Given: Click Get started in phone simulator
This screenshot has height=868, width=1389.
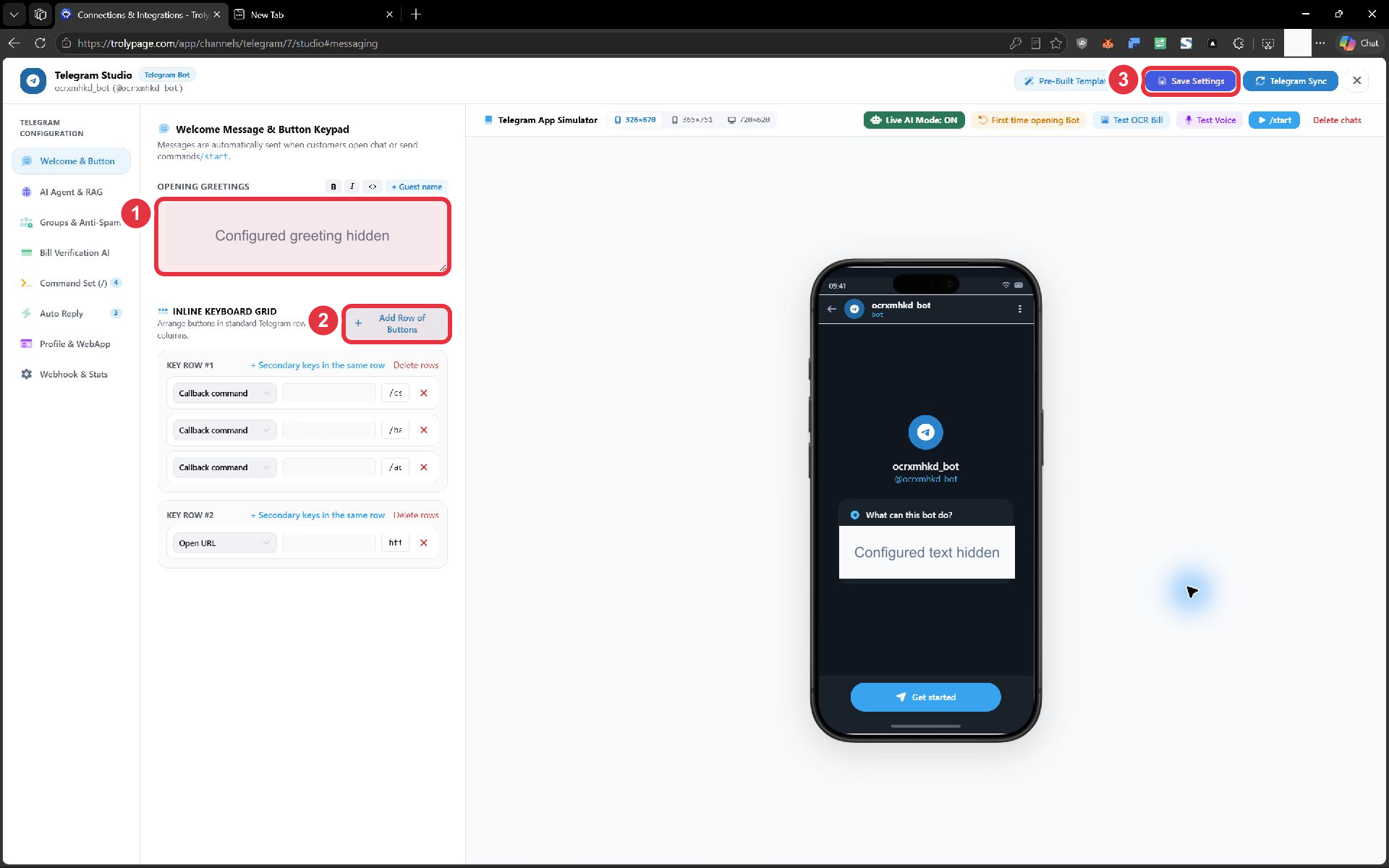Looking at the screenshot, I should click(925, 697).
